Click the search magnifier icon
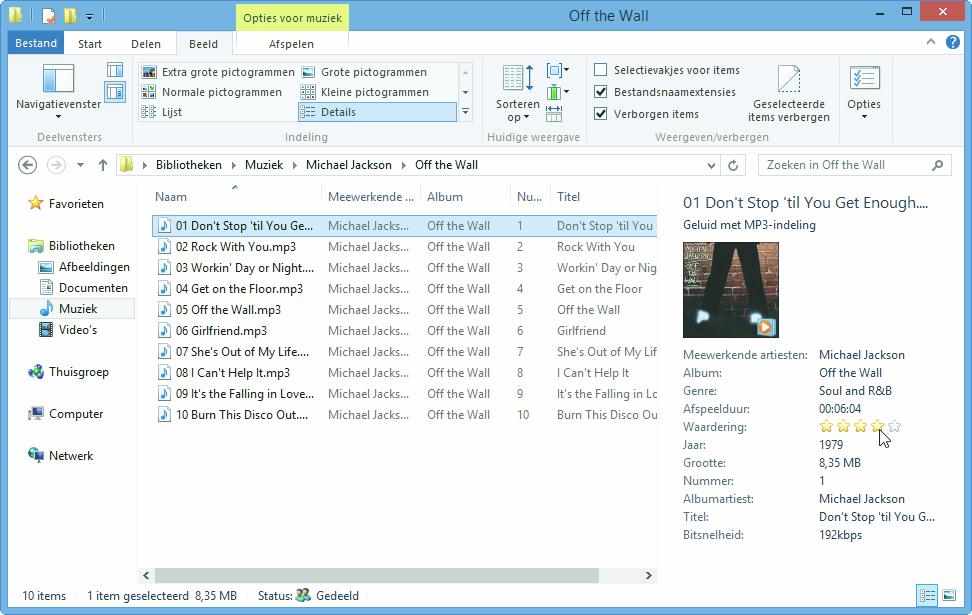Screen dimensions: 972x615 tap(937, 165)
